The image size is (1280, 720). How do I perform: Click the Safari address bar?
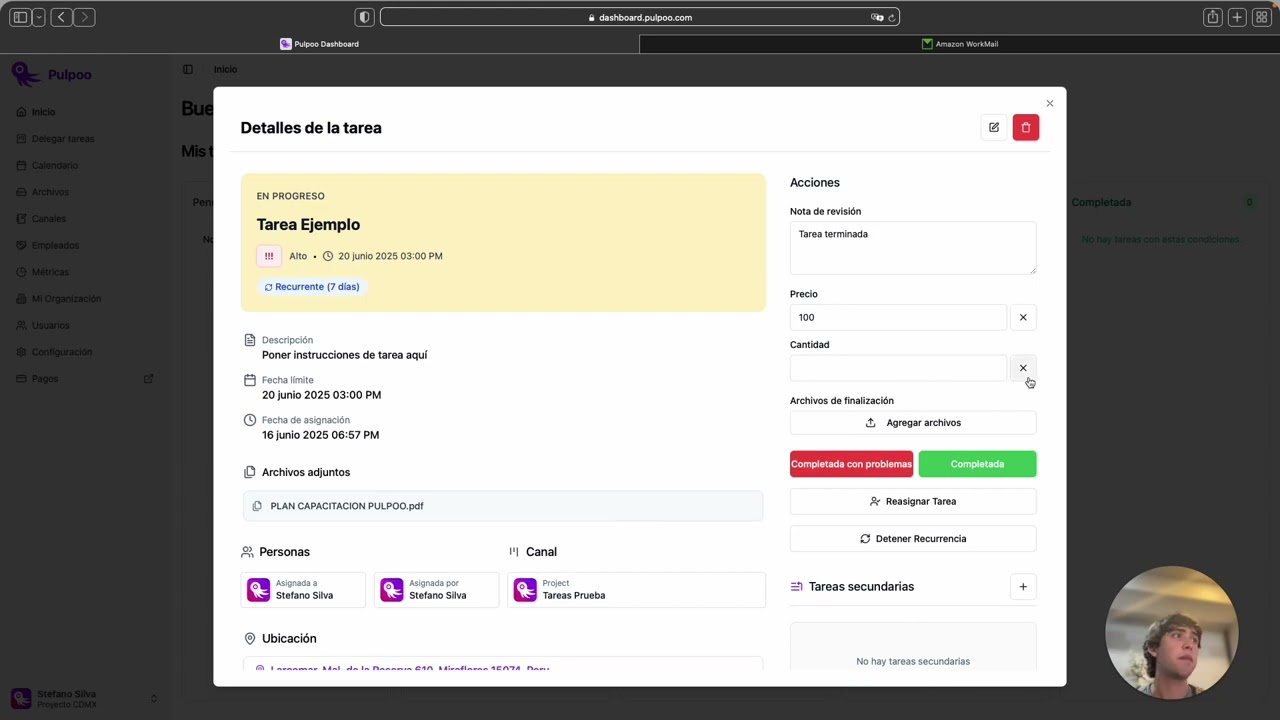pyautogui.click(x=640, y=17)
